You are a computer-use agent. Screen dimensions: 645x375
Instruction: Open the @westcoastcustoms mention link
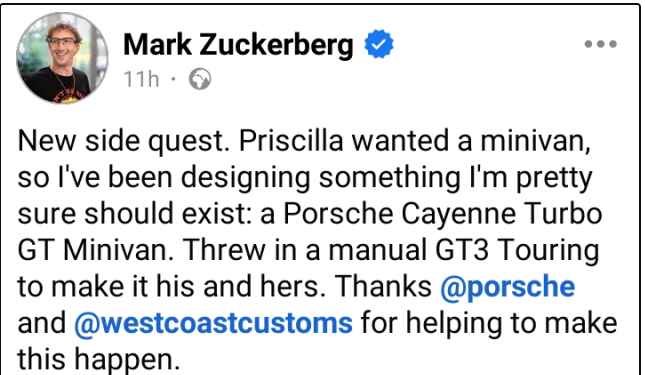pos(213,324)
